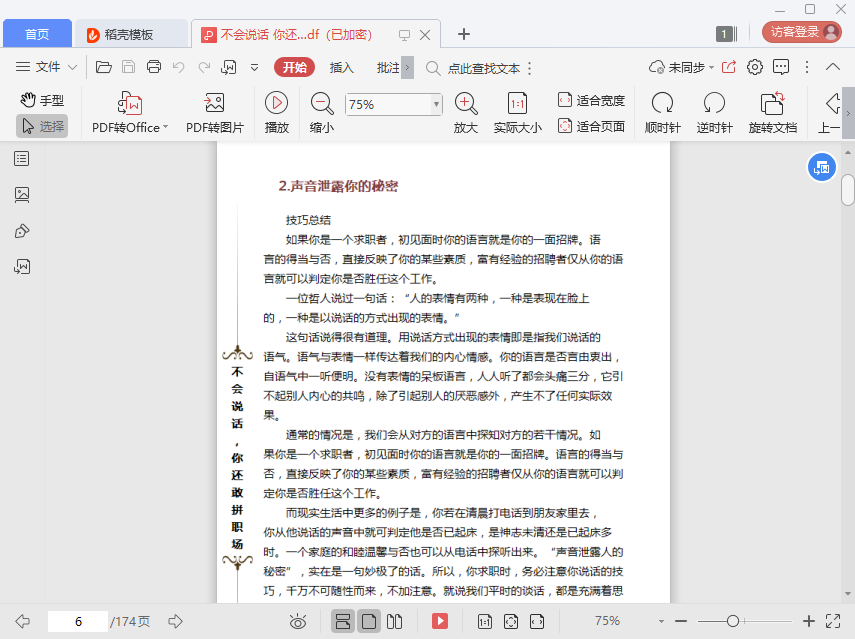Switch to 手型 hand tool
Screen dimensions: 855x639
pyautogui.click(x=42, y=100)
